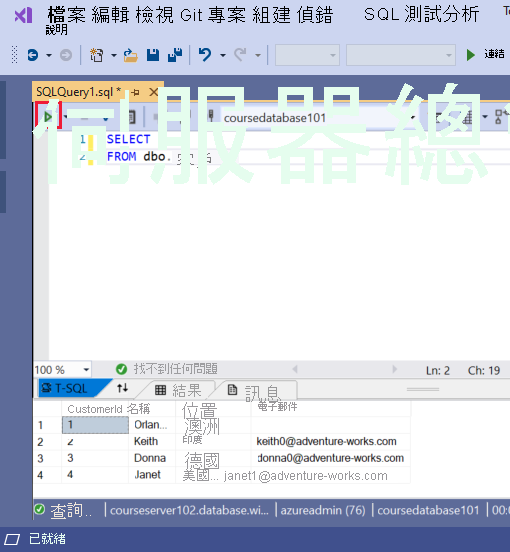Click the connection plug icon beside the database name
Viewport: 510px width, 552px height.
211,116
